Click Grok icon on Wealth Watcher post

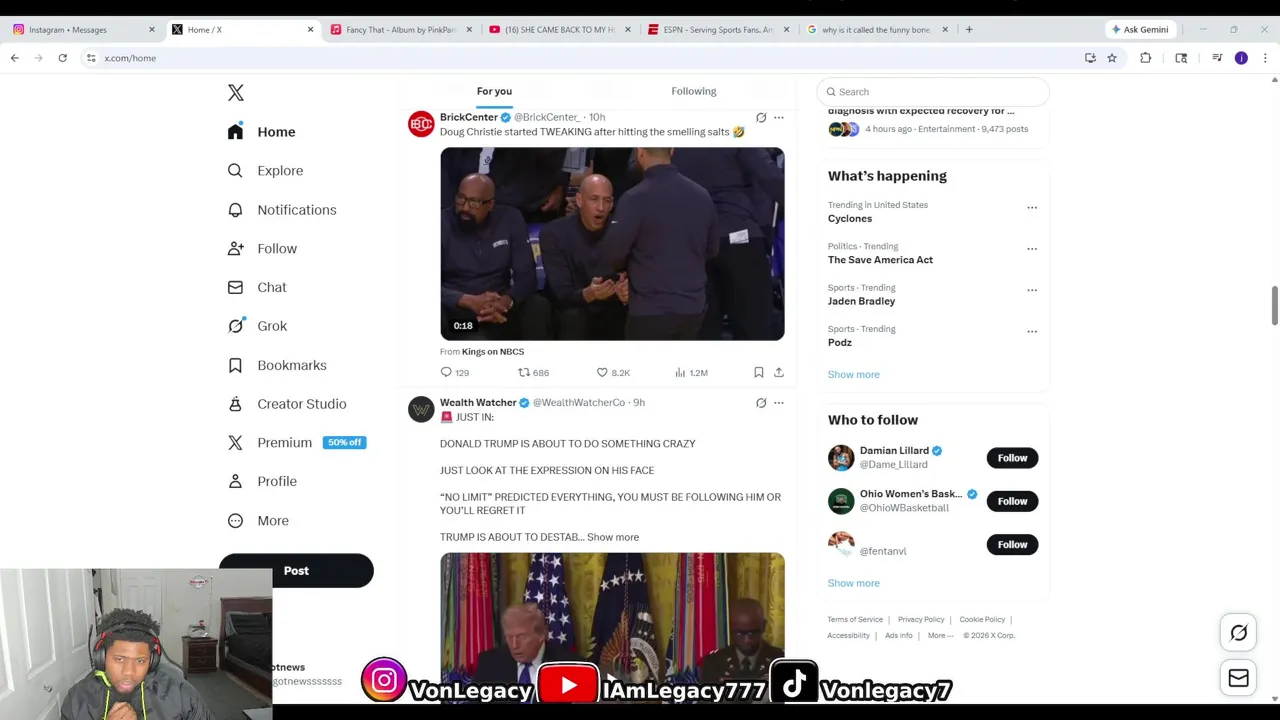click(761, 403)
